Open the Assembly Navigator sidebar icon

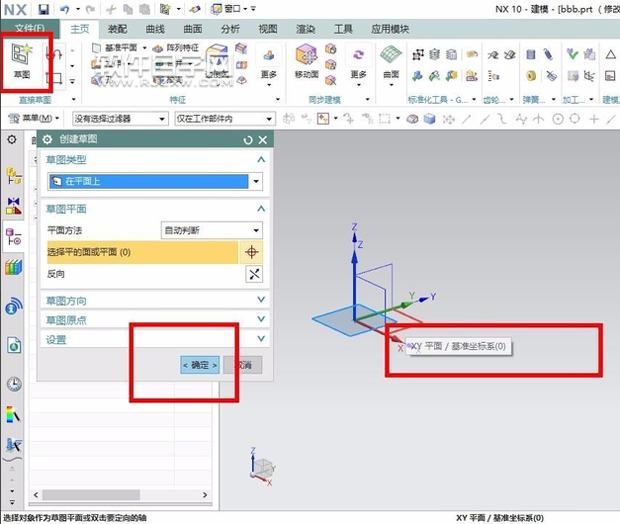pyautogui.click(x=13, y=176)
